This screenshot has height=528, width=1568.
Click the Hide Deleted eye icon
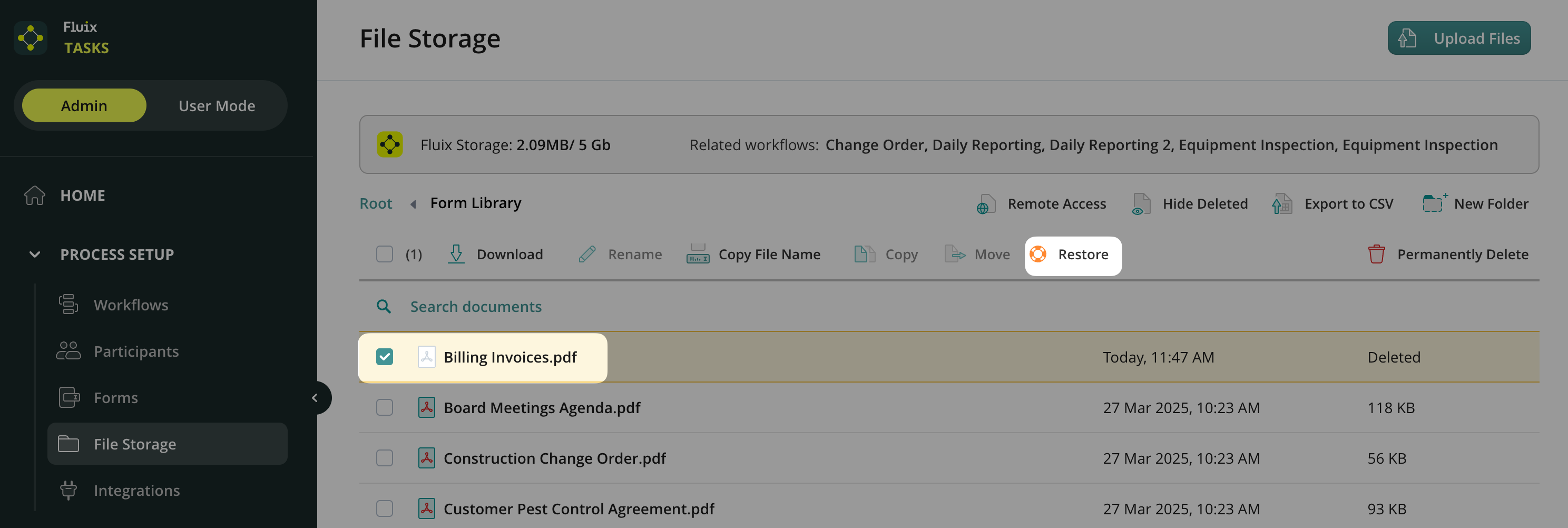[1140, 204]
